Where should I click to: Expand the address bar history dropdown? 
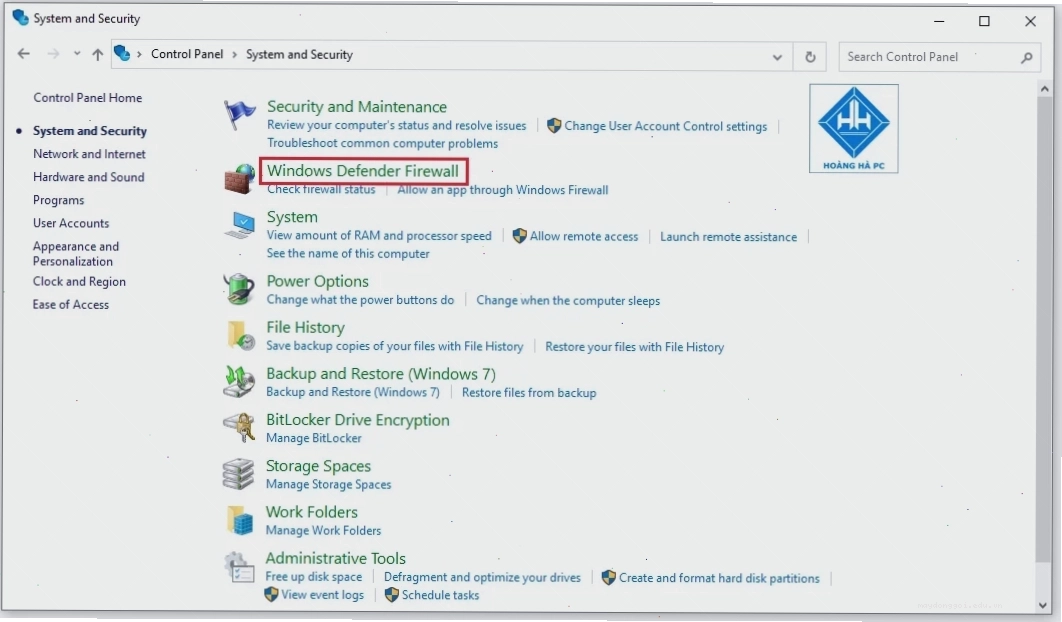(777, 58)
